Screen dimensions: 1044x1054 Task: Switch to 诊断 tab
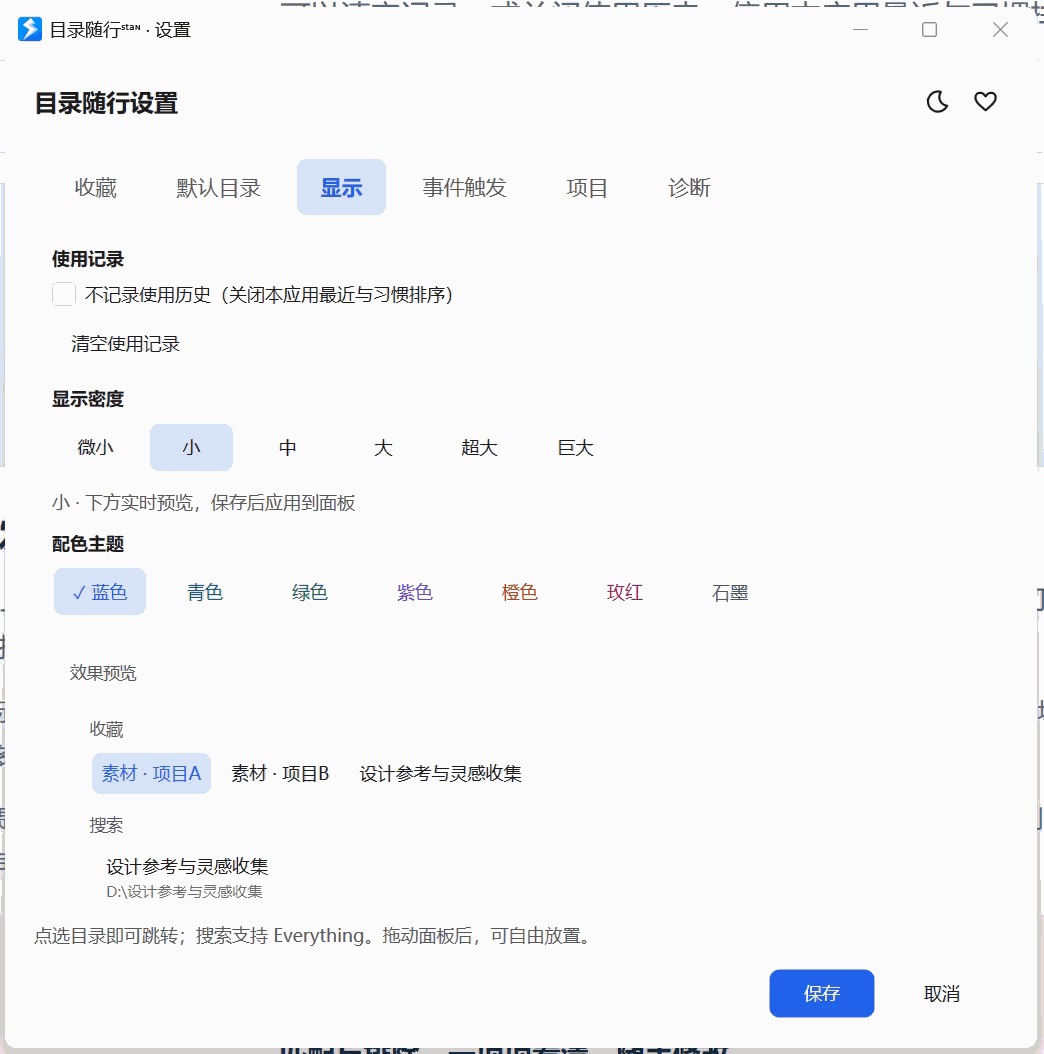tap(689, 188)
